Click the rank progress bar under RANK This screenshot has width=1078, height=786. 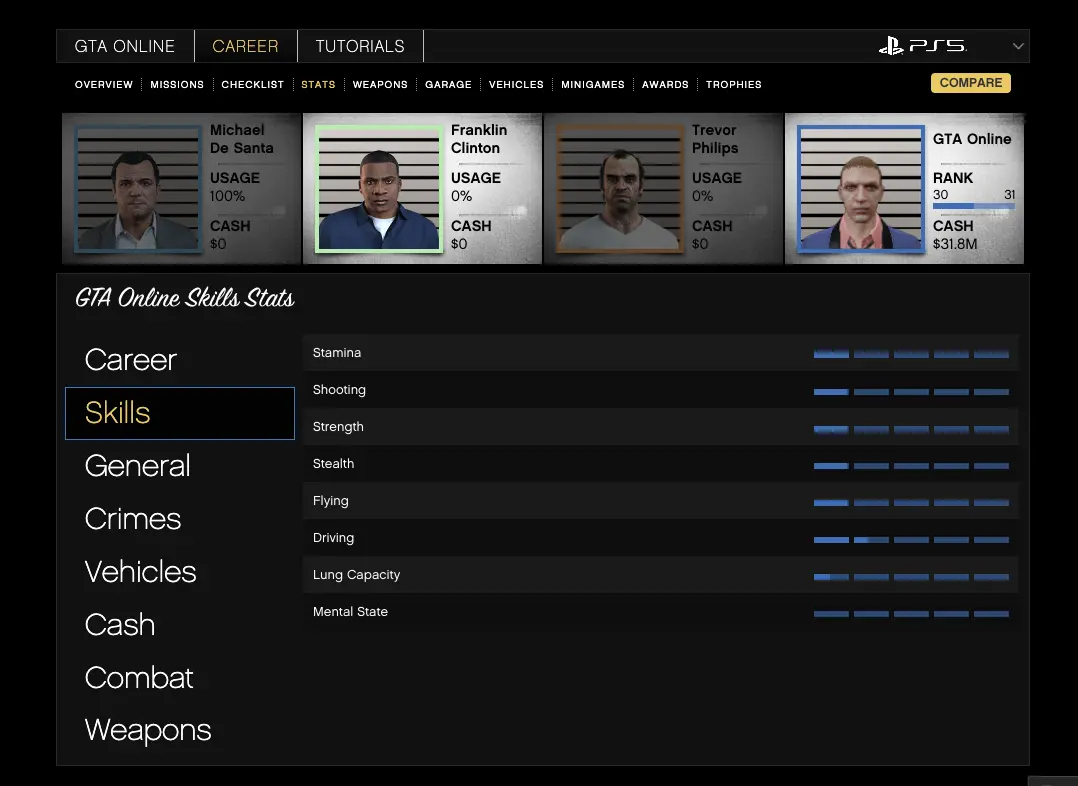click(x=973, y=206)
